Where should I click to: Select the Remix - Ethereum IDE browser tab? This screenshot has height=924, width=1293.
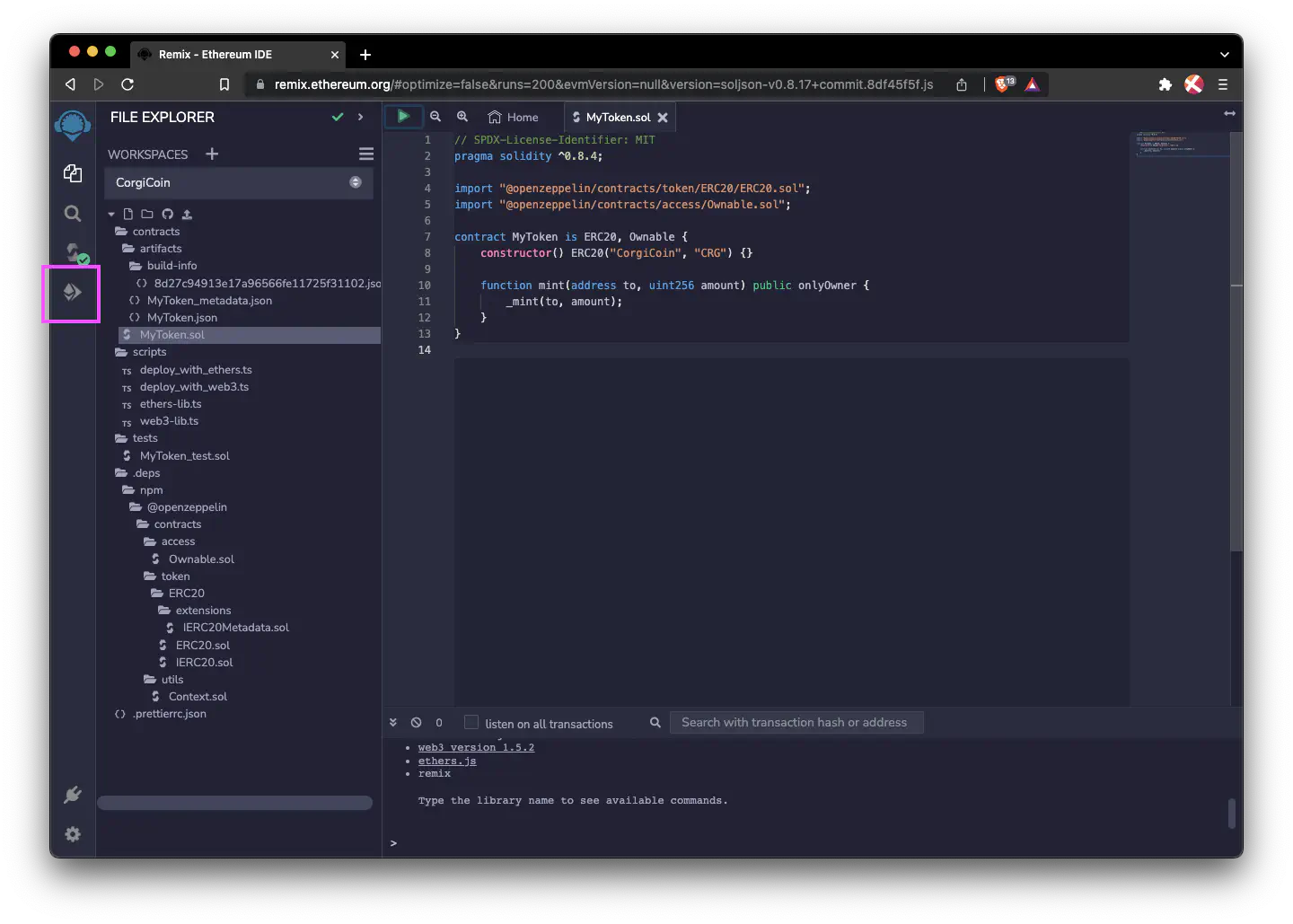click(x=237, y=55)
